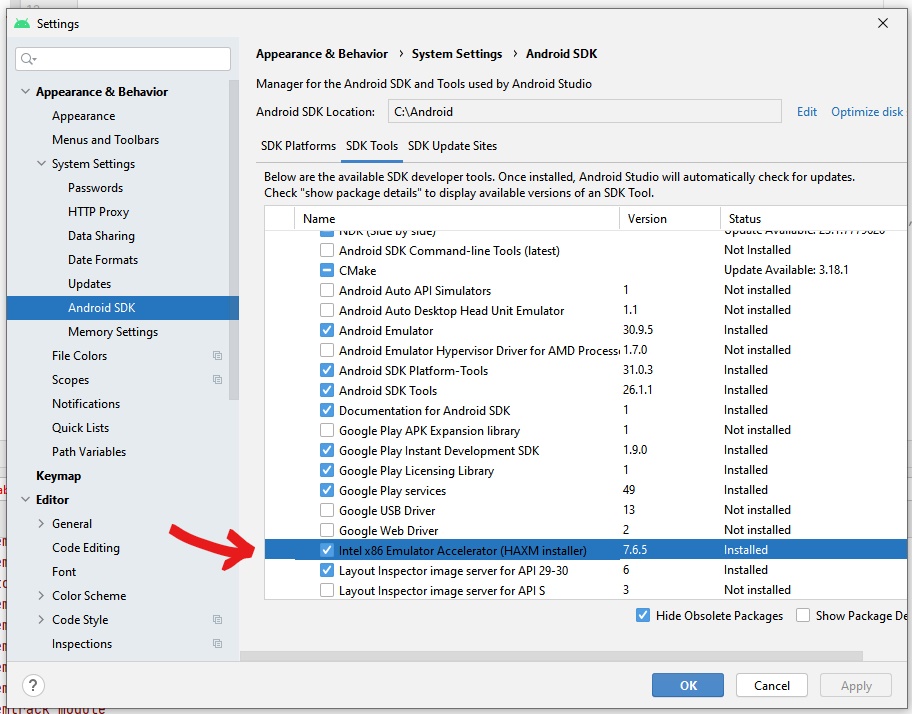
Task: Check Android SDK Command-line Tools (latest)
Action: pyautogui.click(x=327, y=251)
